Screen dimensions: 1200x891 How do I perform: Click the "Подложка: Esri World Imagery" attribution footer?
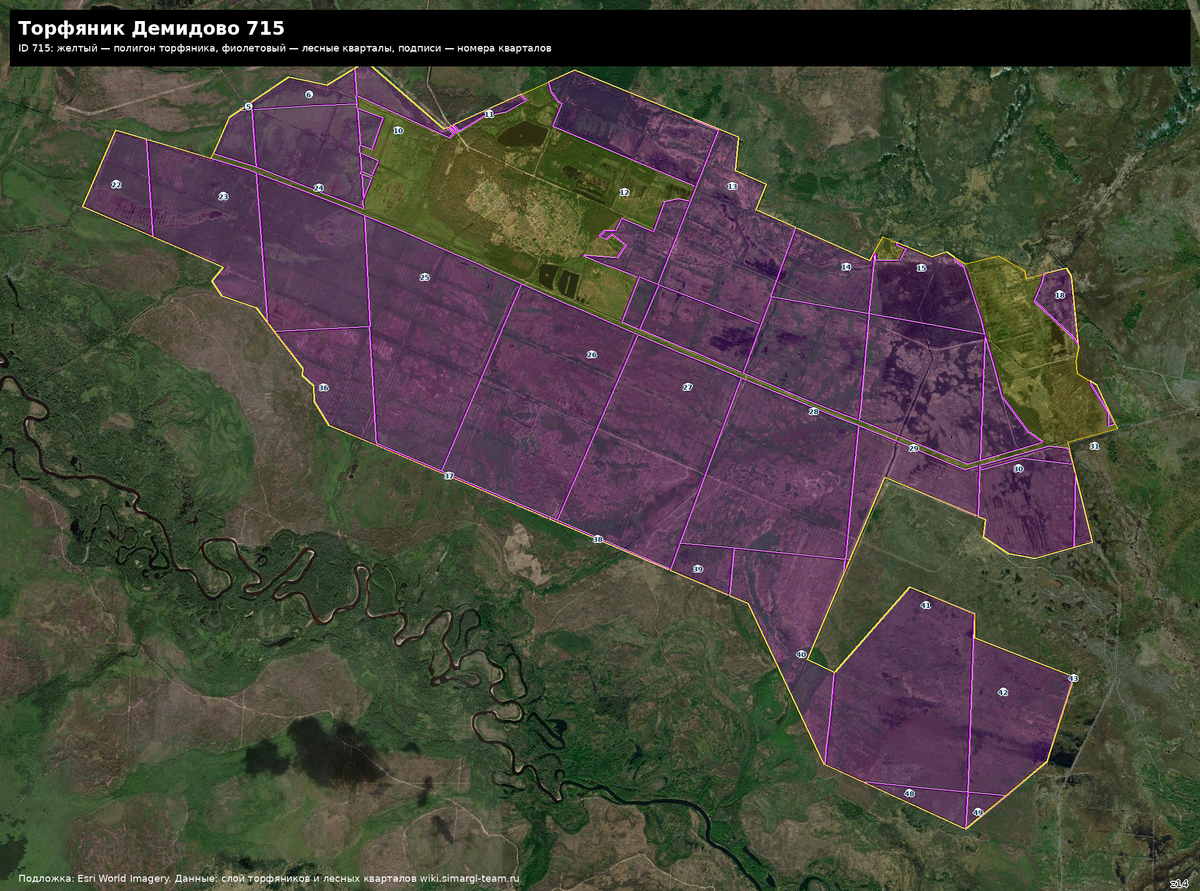tap(269, 877)
